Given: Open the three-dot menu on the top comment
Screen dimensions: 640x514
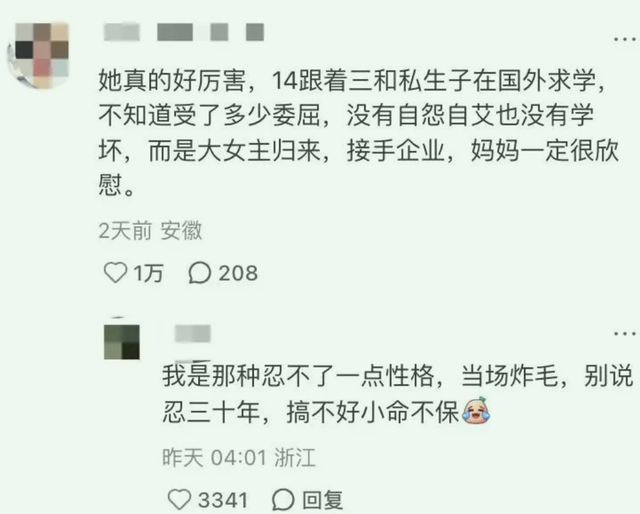Looking at the screenshot, I should point(624,39).
